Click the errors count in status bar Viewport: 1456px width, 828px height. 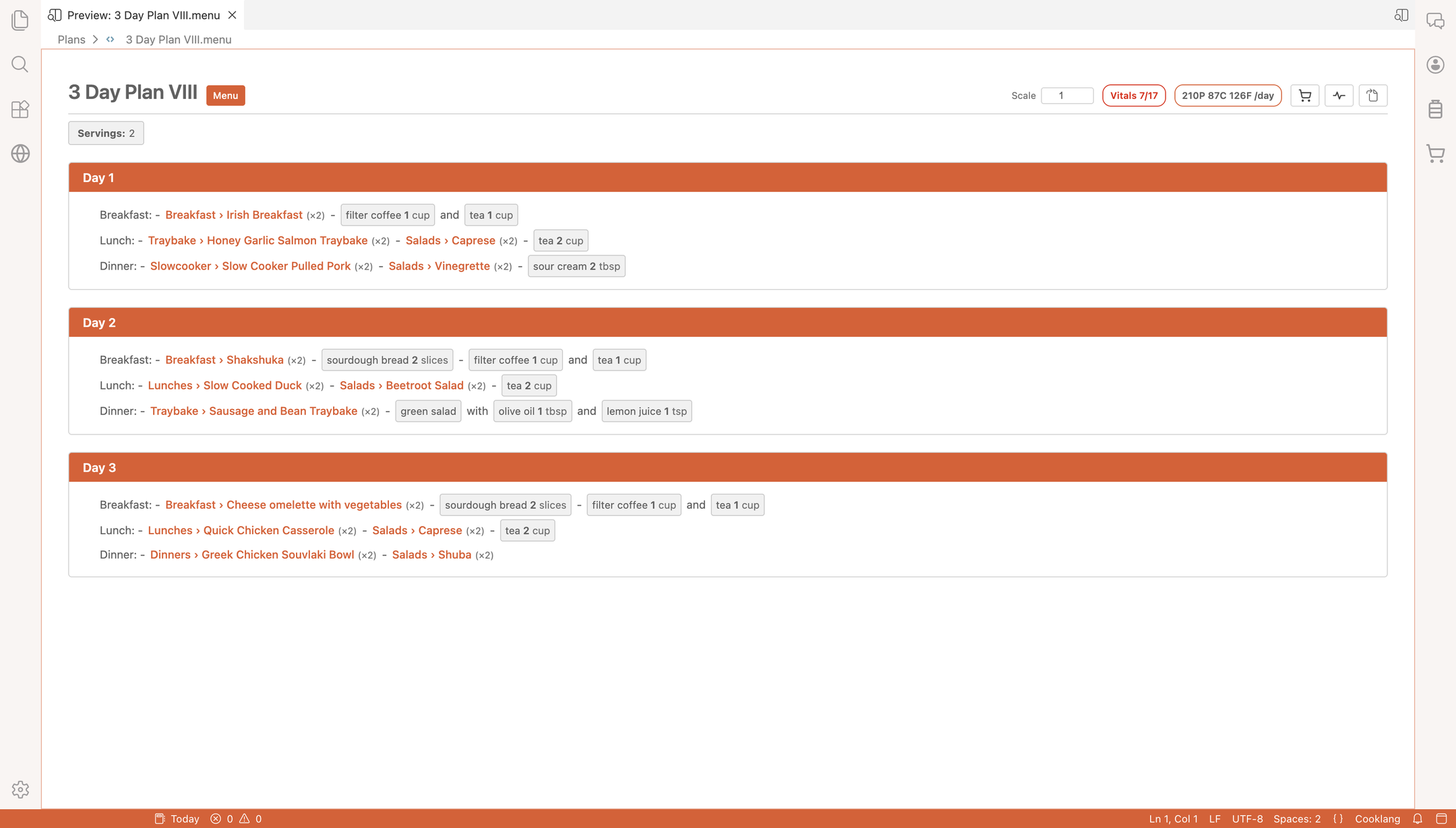point(222,819)
